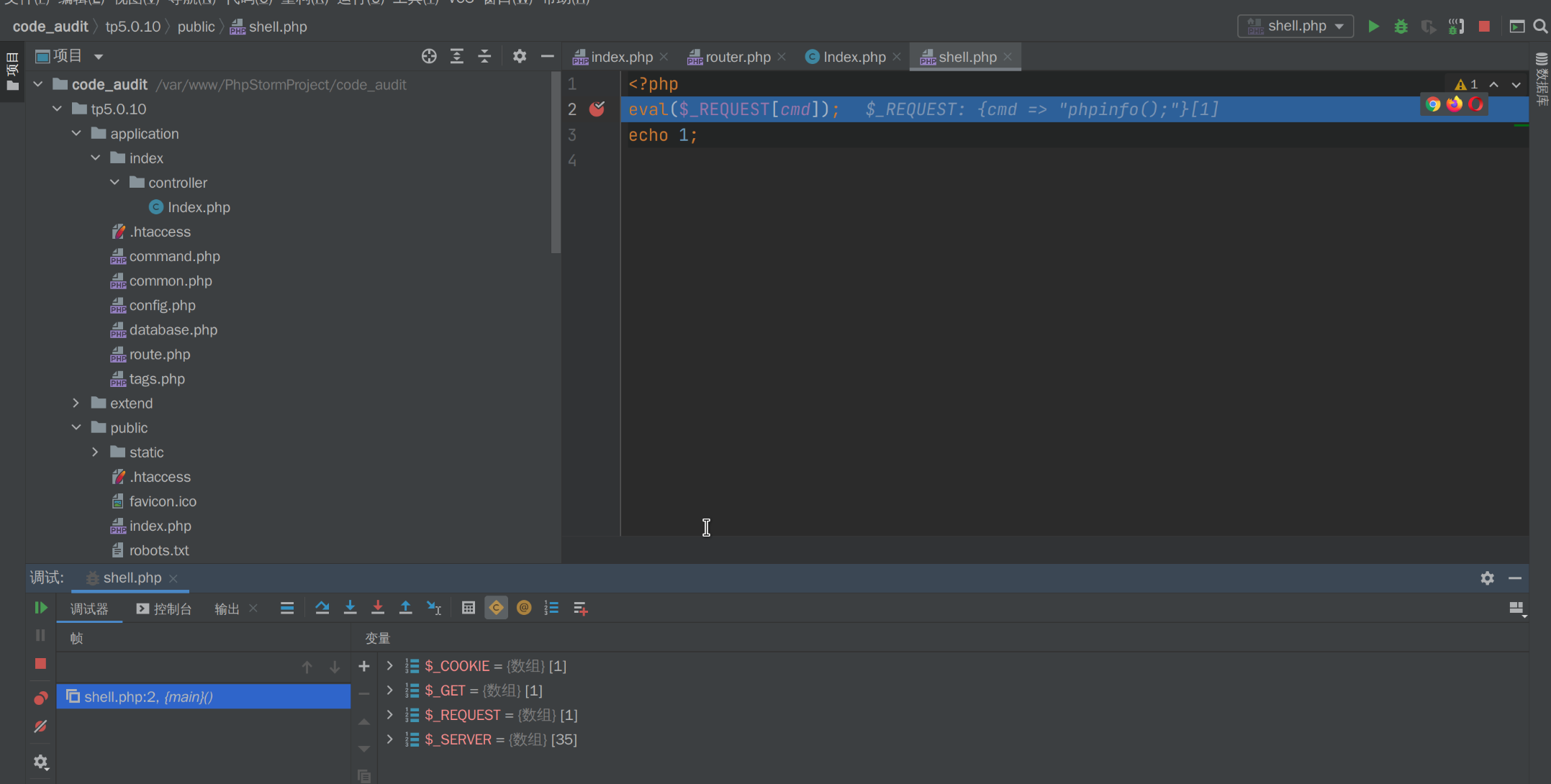Toggle the Listen for Debug Connections icon
Viewport: 1551px width, 784px height.
(x=1456, y=27)
